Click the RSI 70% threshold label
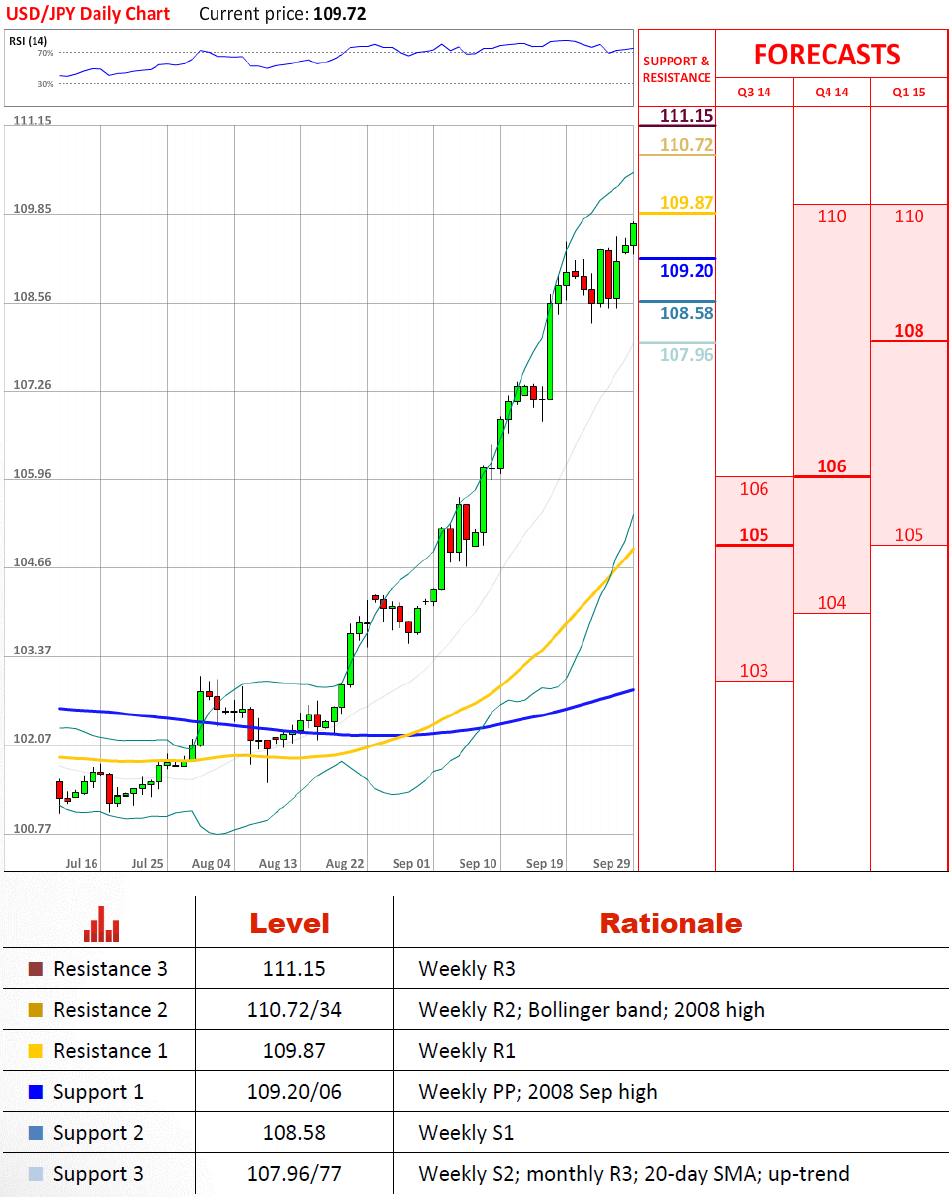The width and height of the screenshot is (952, 1197). pyautogui.click(x=46, y=53)
